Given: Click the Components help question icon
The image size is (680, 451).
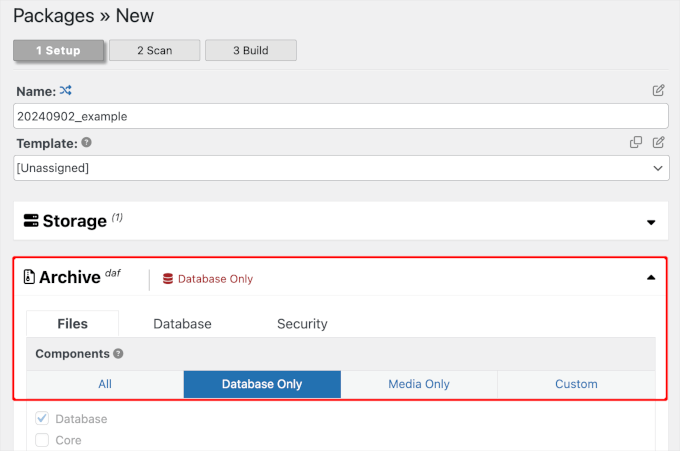Looking at the screenshot, I should point(118,354).
